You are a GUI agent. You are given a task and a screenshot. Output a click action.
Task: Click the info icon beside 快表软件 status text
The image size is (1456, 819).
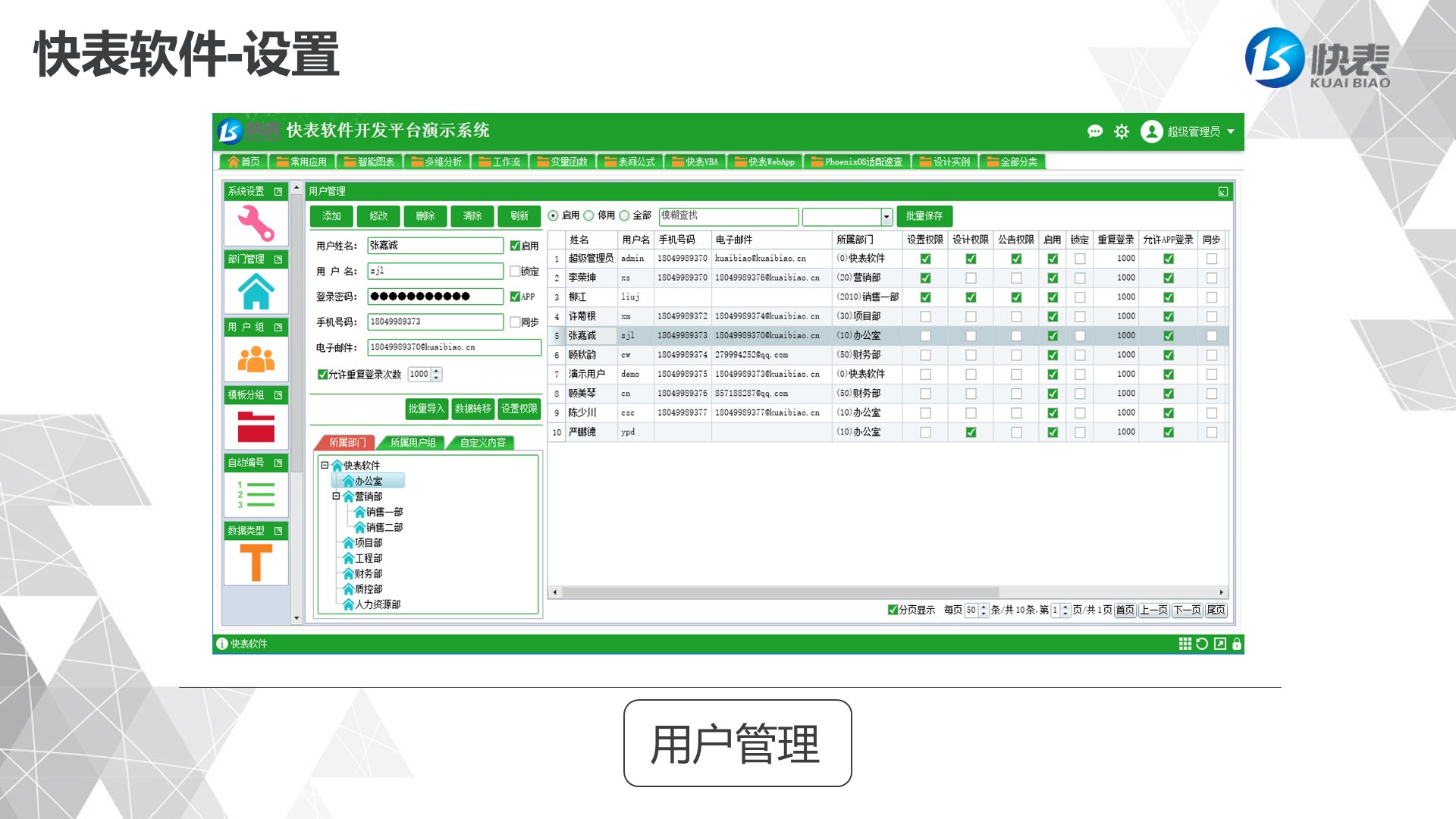222,644
